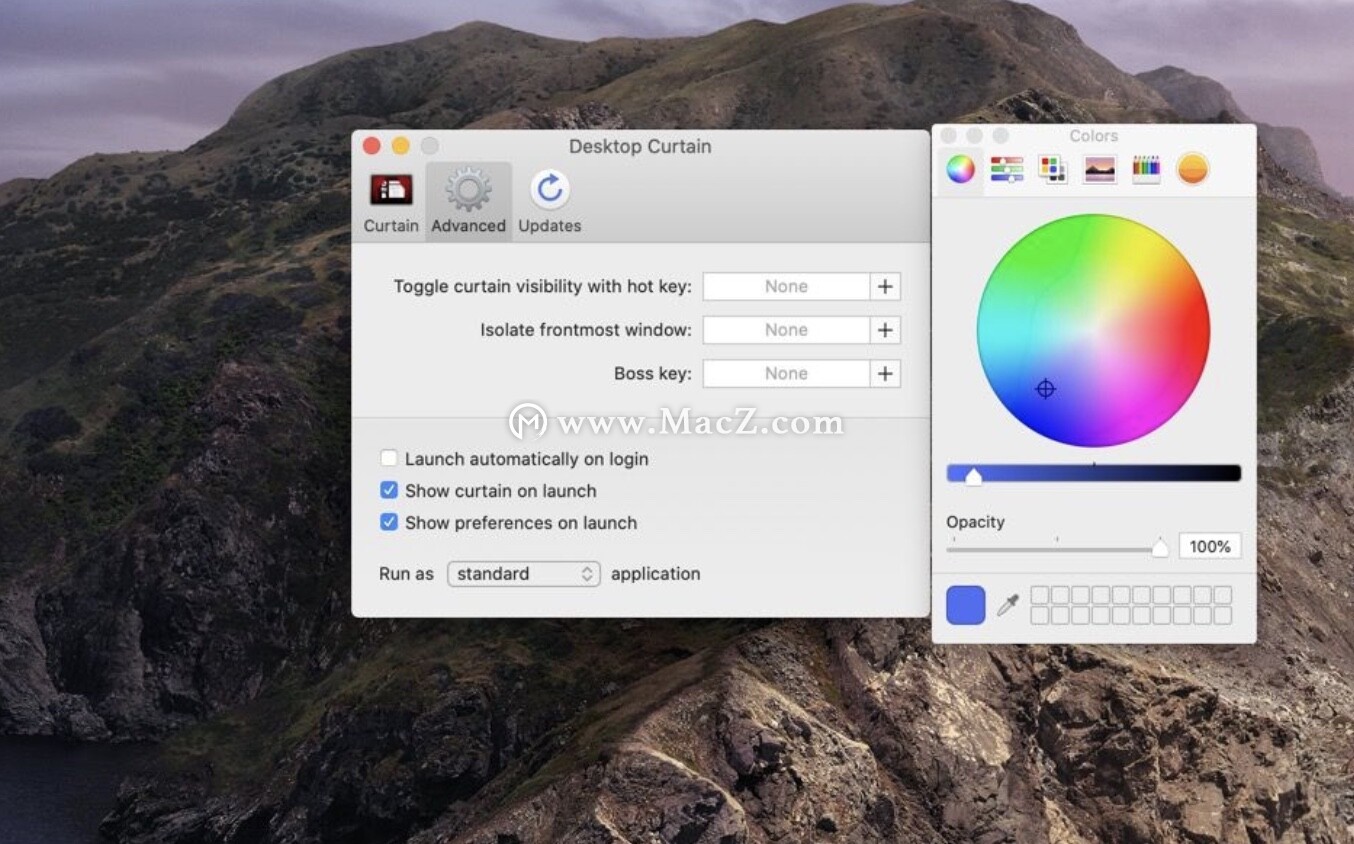Click the first empty saved color slot

(x=1040, y=595)
